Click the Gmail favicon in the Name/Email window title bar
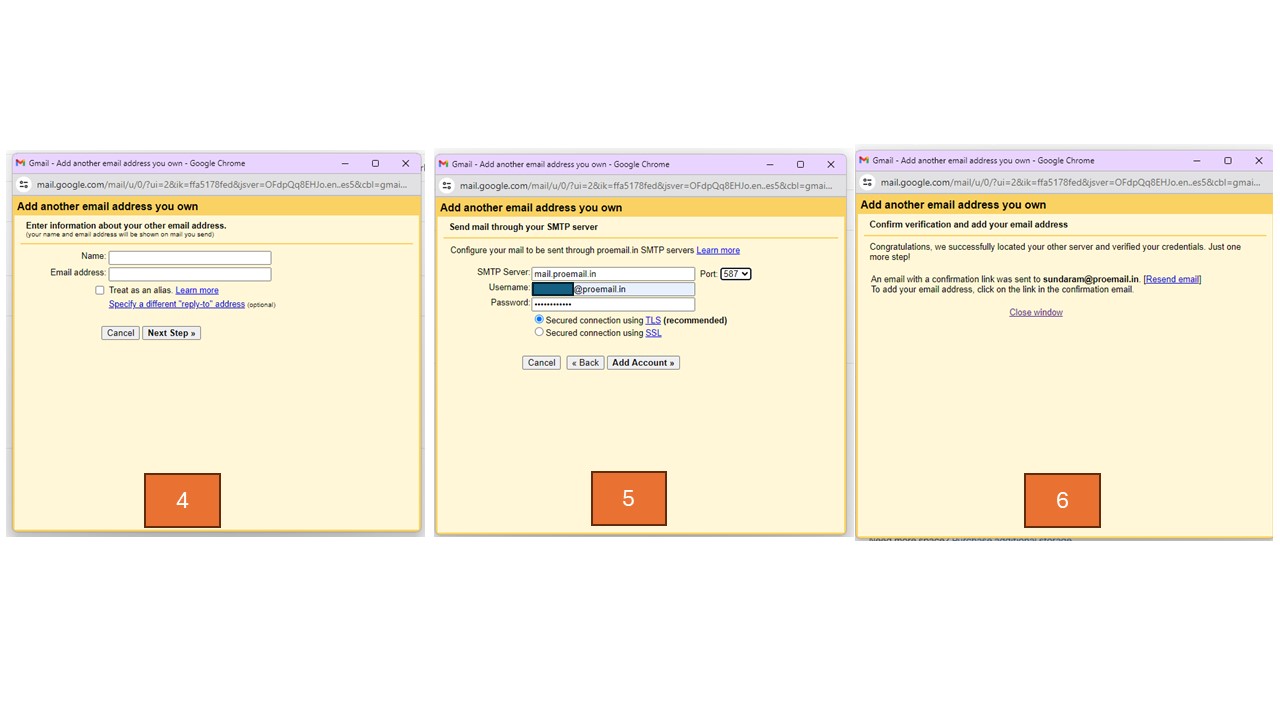The height and width of the screenshot is (720, 1280). pos(20,163)
